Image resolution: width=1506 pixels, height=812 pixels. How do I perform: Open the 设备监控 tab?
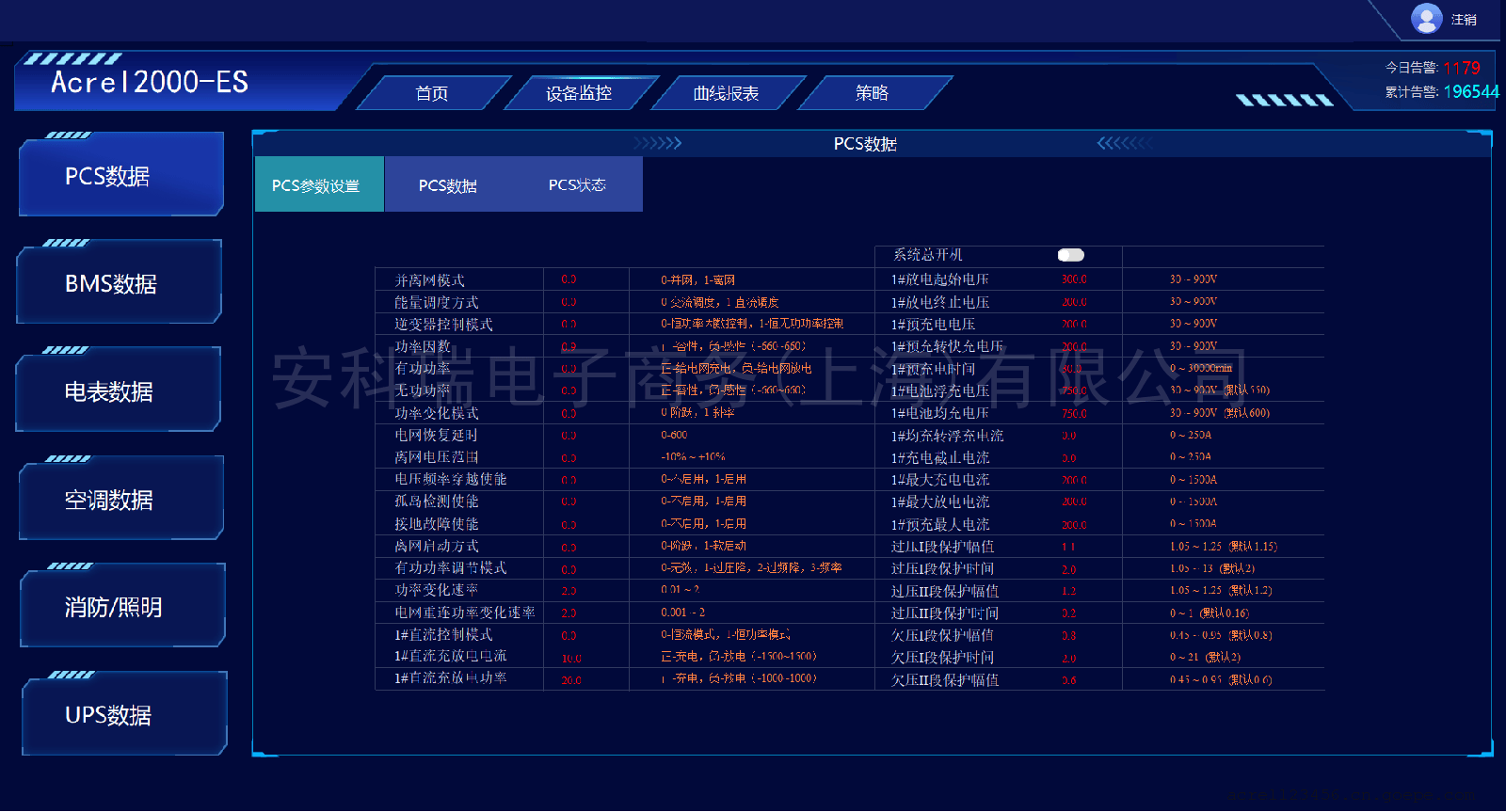[x=579, y=93]
